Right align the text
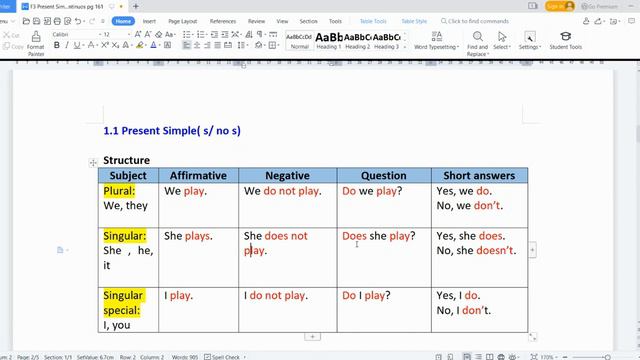The image size is (640, 360). [x=207, y=45]
